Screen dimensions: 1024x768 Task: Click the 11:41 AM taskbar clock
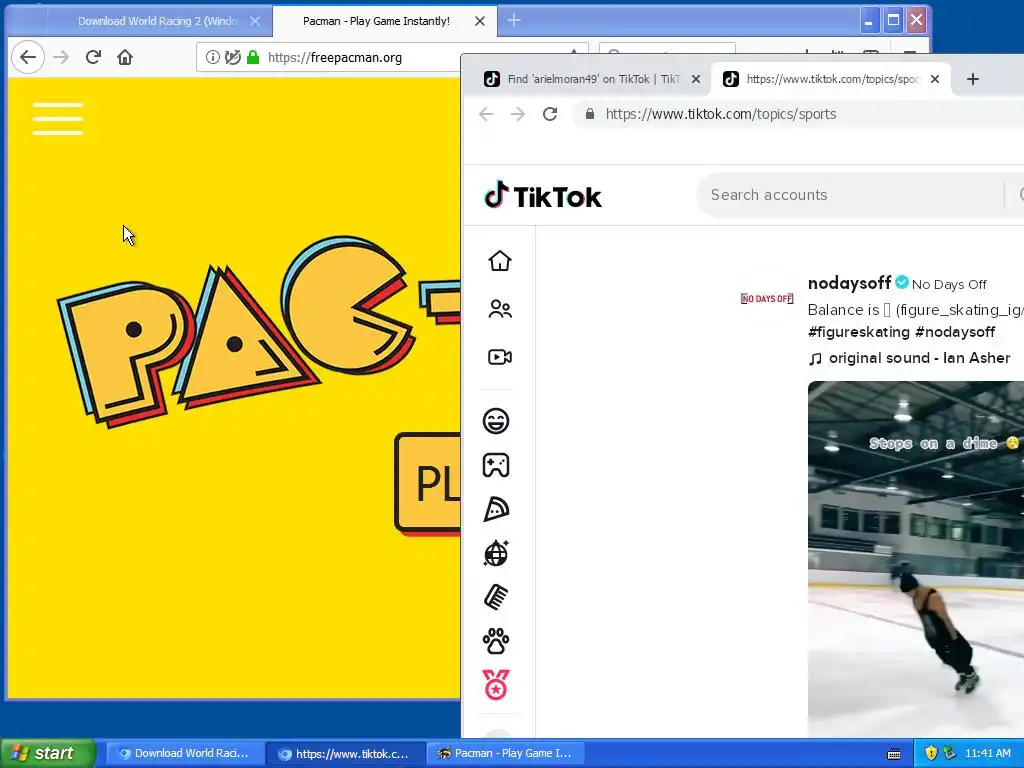(x=987, y=753)
